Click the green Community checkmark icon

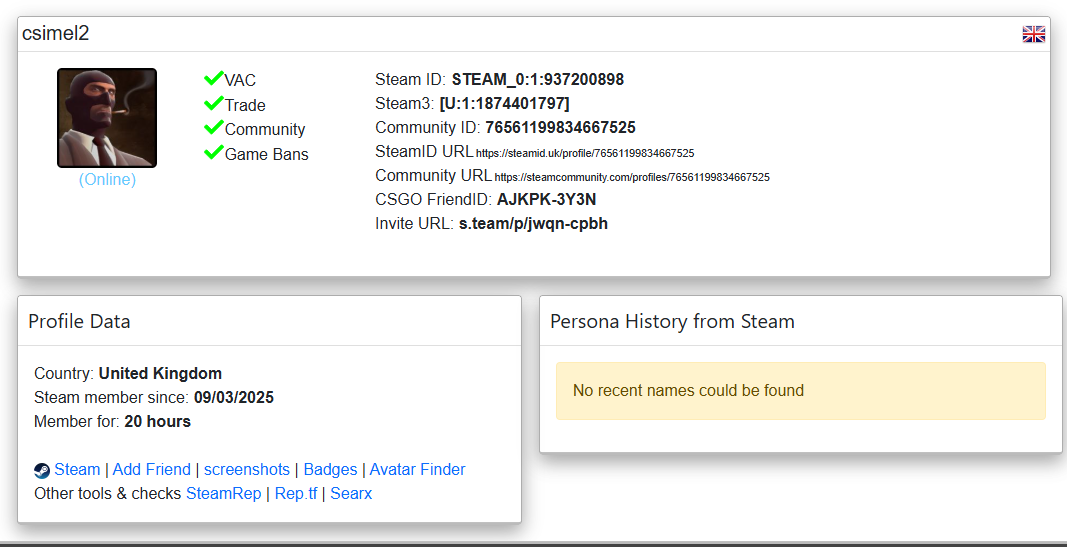[x=213, y=128]
